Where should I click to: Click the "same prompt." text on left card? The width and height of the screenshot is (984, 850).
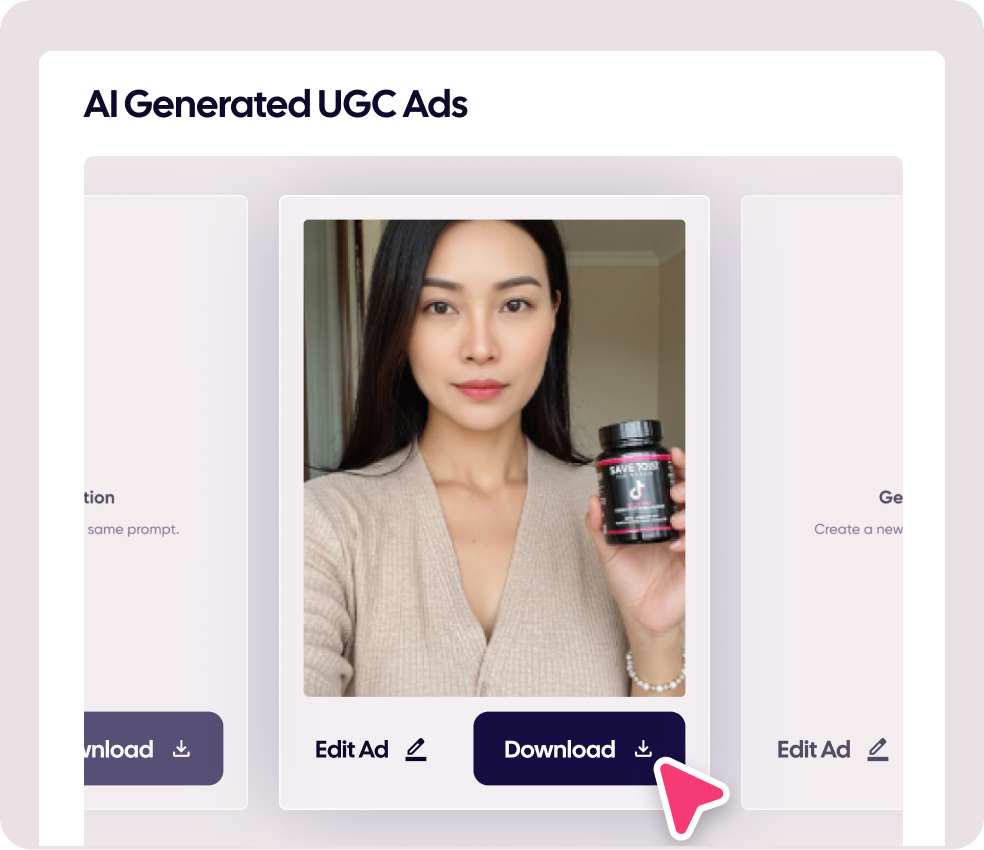point(133,529)
